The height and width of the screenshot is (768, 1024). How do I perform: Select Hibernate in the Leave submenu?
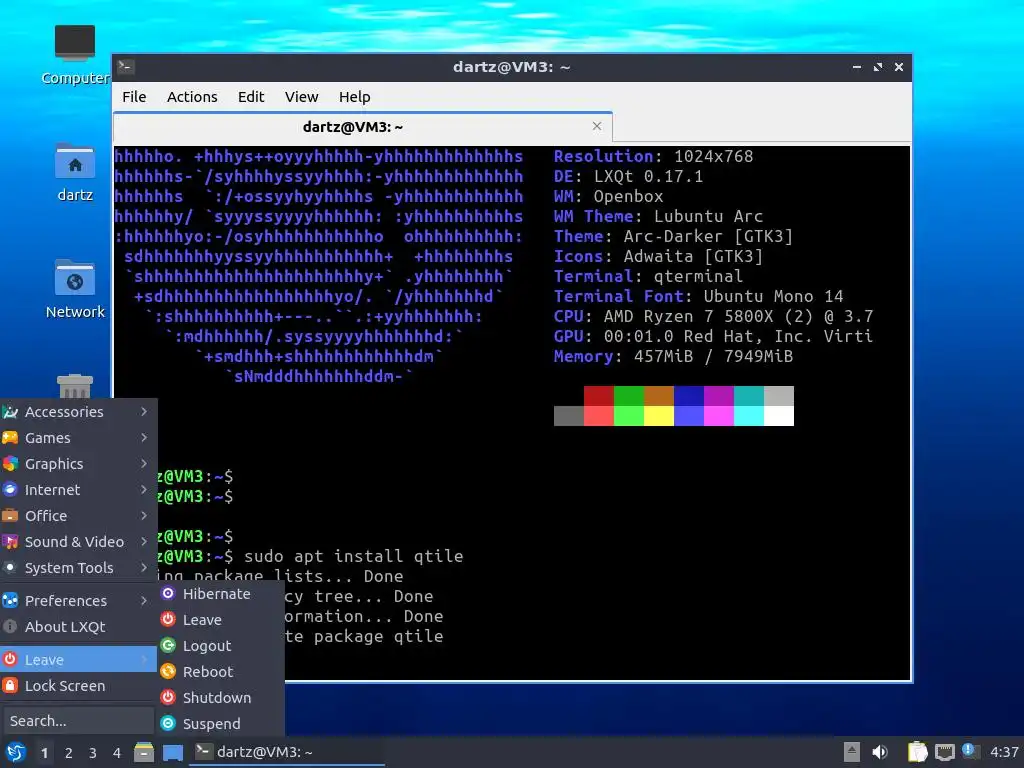click(x=221, y=594)
